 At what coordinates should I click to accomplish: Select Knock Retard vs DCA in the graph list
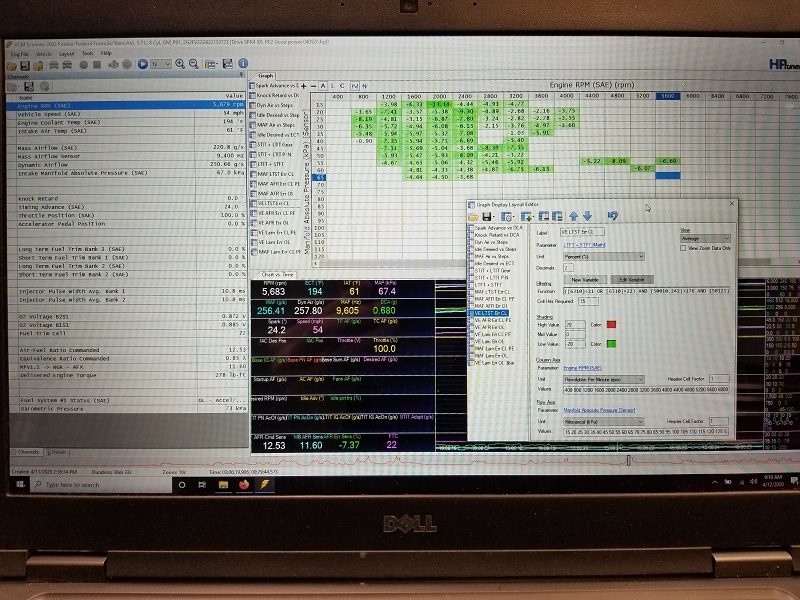[x=274, y=95]
